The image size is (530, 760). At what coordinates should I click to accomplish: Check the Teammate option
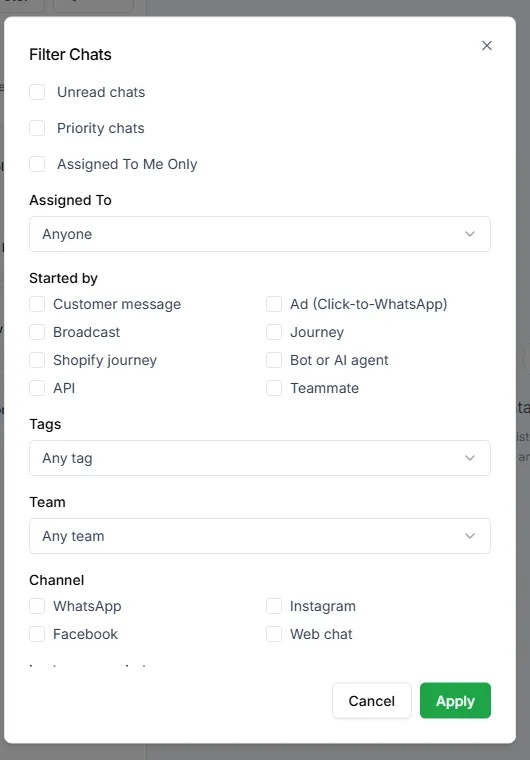[274, 388]
